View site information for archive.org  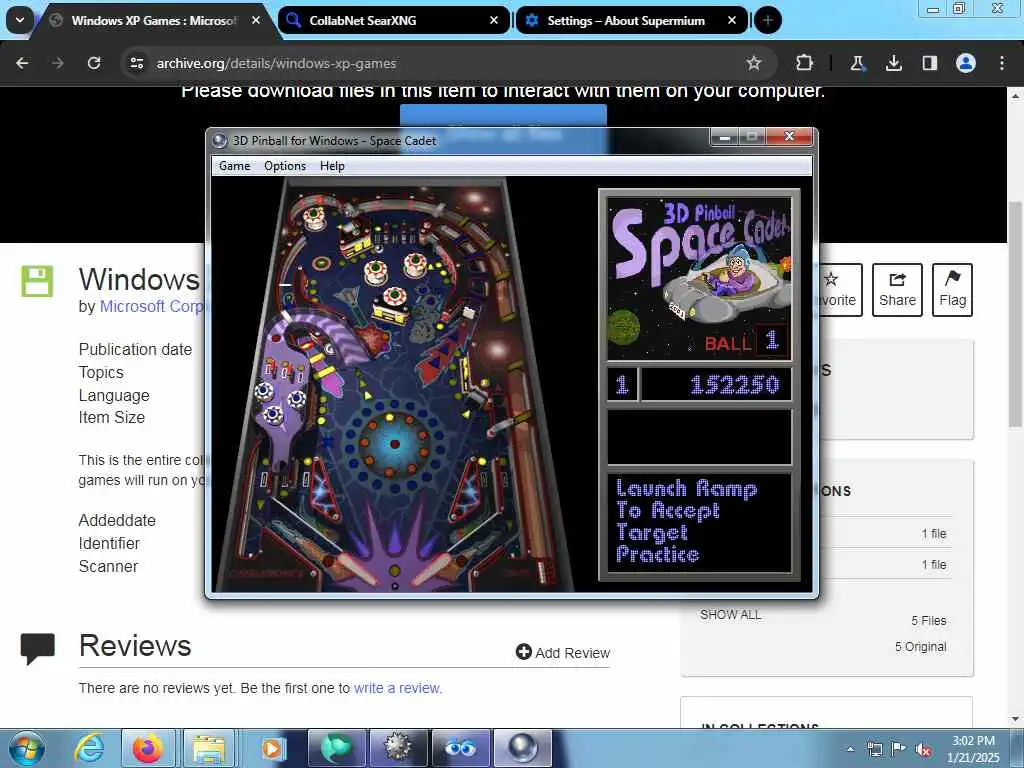(136, 63)
